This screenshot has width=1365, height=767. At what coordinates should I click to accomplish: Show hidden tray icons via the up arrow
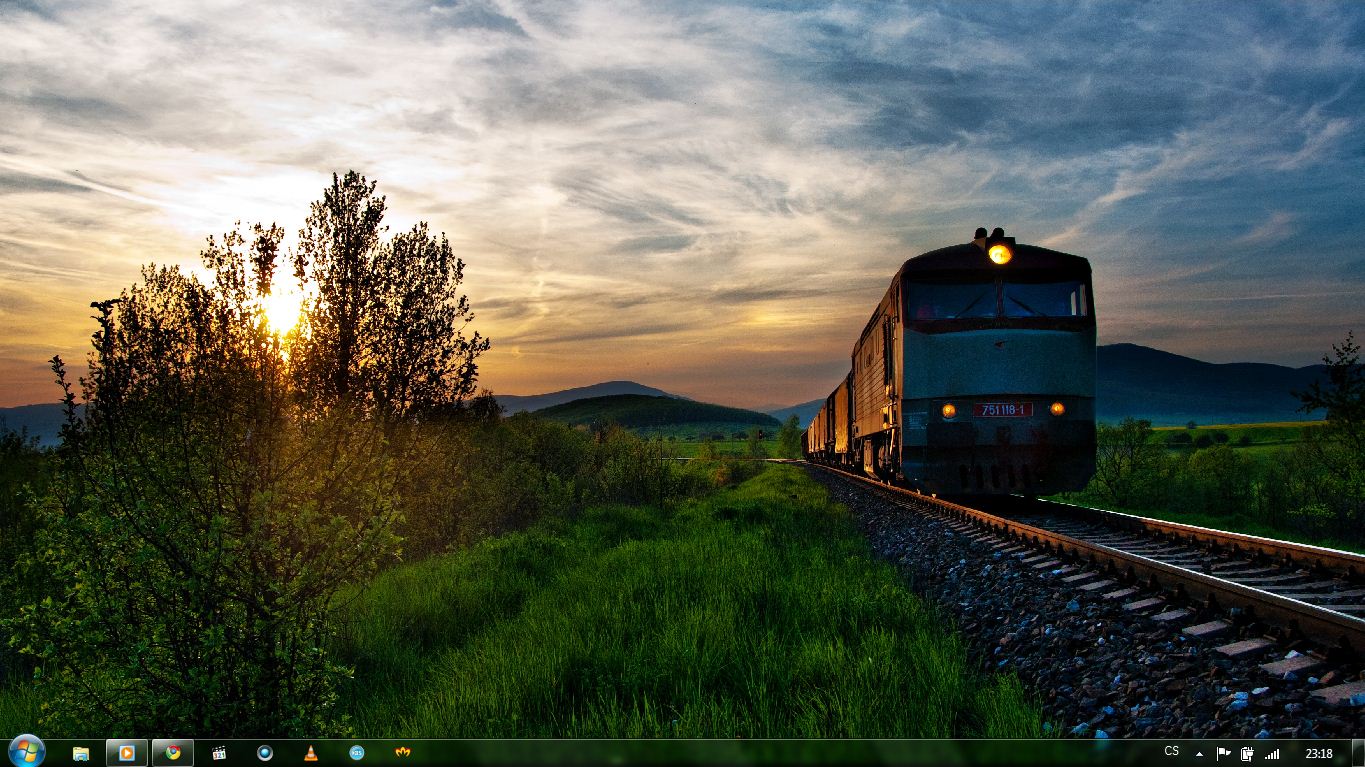(1199, 754)
